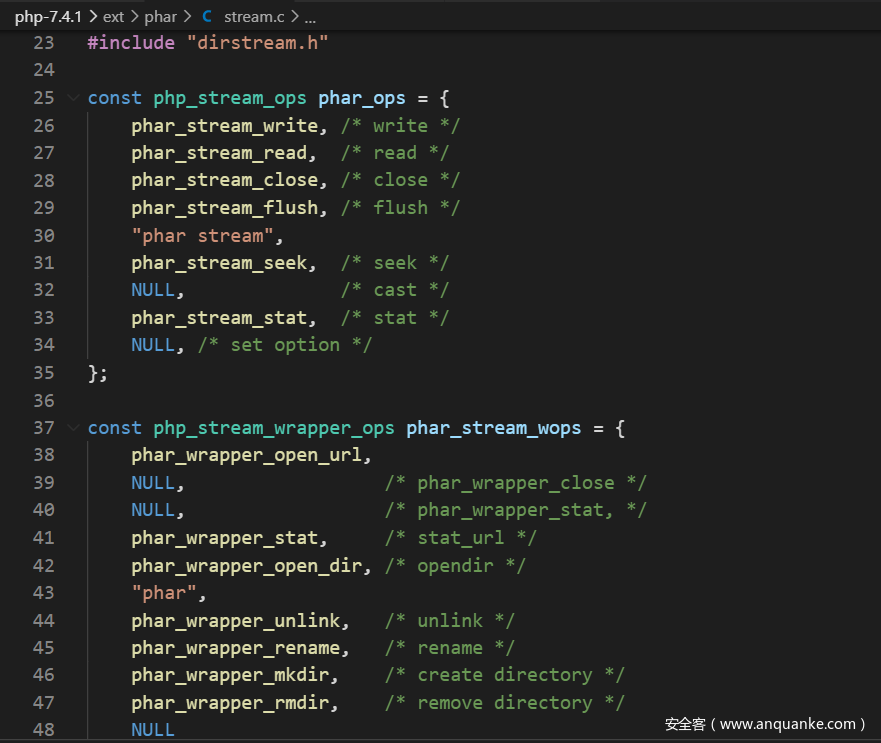Place cursor on phar_stream_write function name
881x743 pixels.
pos(224,126)
